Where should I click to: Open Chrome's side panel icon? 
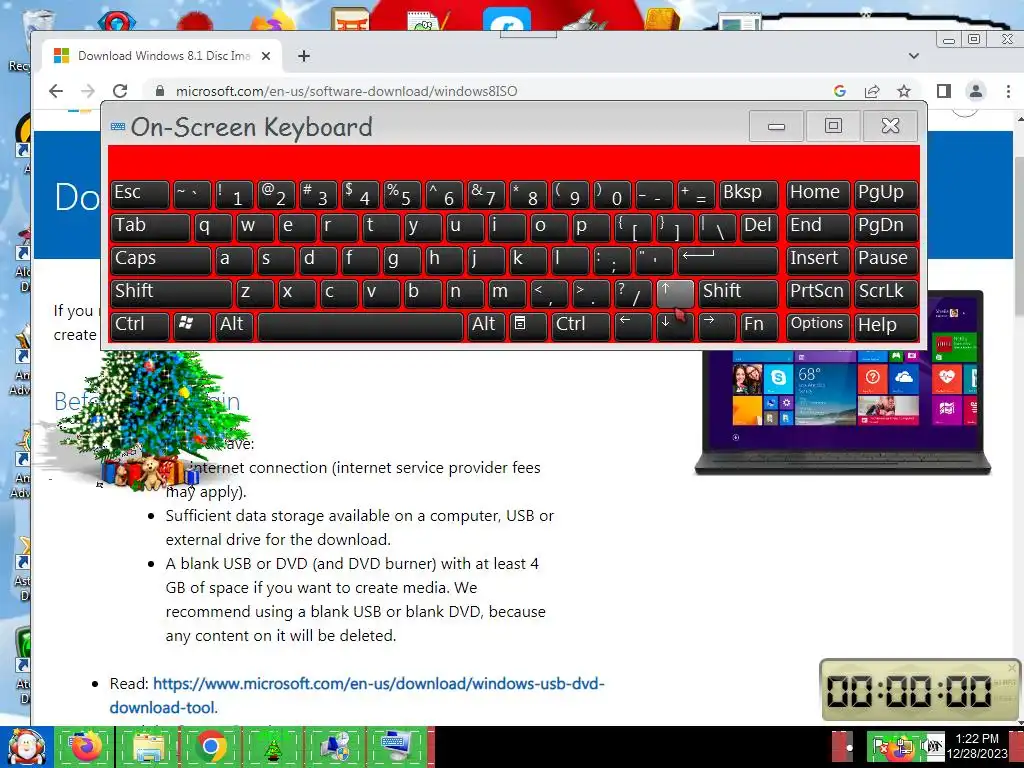[x=944, y=91]
